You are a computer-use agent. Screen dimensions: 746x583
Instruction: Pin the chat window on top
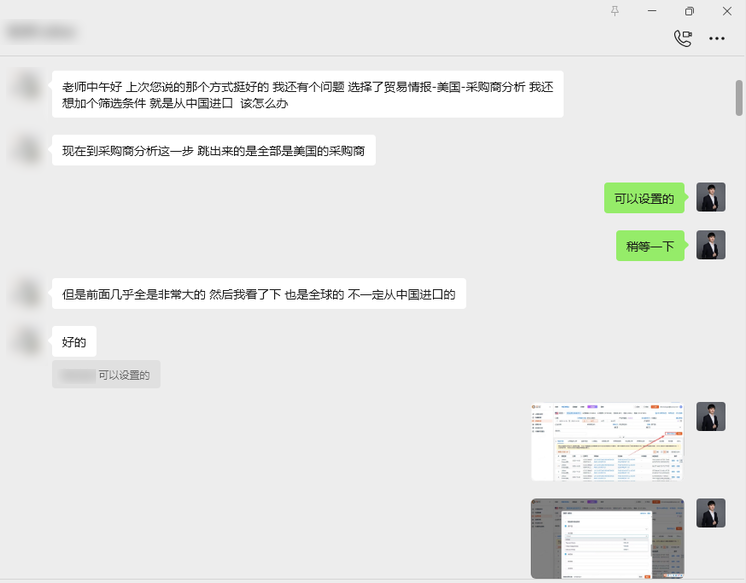(615, 11)
